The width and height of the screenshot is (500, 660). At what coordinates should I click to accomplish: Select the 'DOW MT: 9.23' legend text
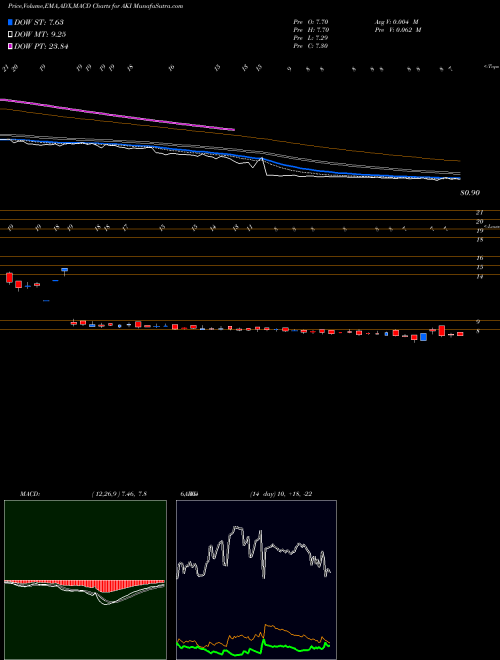coord(40,35)
